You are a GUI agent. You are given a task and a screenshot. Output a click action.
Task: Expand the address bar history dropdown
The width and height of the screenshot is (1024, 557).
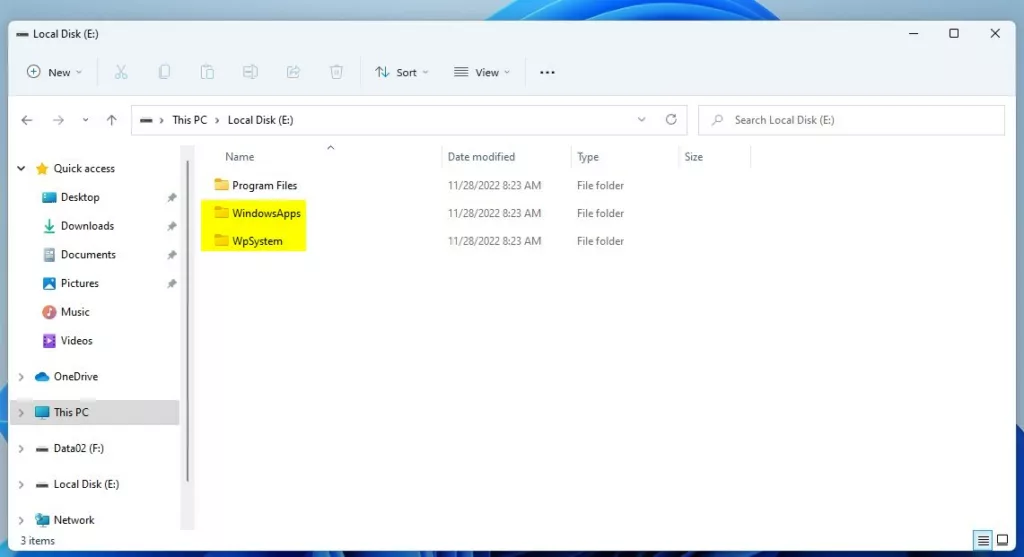click(x=641, y=119)
